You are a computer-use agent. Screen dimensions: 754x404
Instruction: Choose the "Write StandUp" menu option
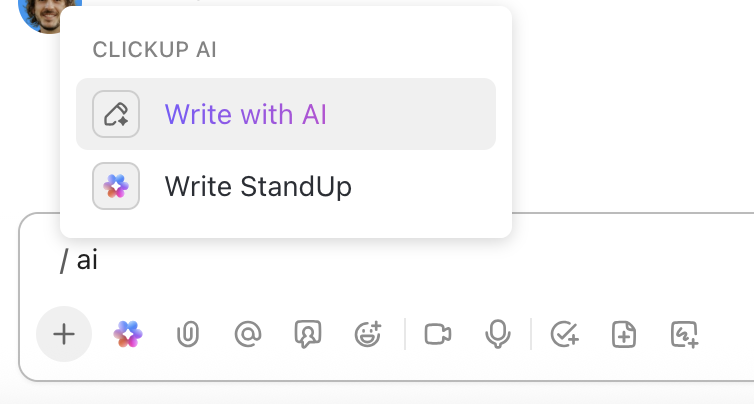coord(258,186)
